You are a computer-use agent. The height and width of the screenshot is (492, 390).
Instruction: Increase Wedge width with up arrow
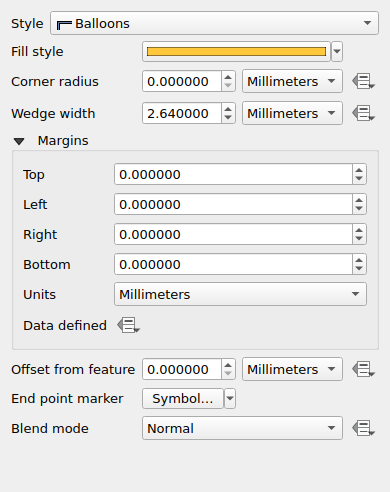[x=228, y=109]
